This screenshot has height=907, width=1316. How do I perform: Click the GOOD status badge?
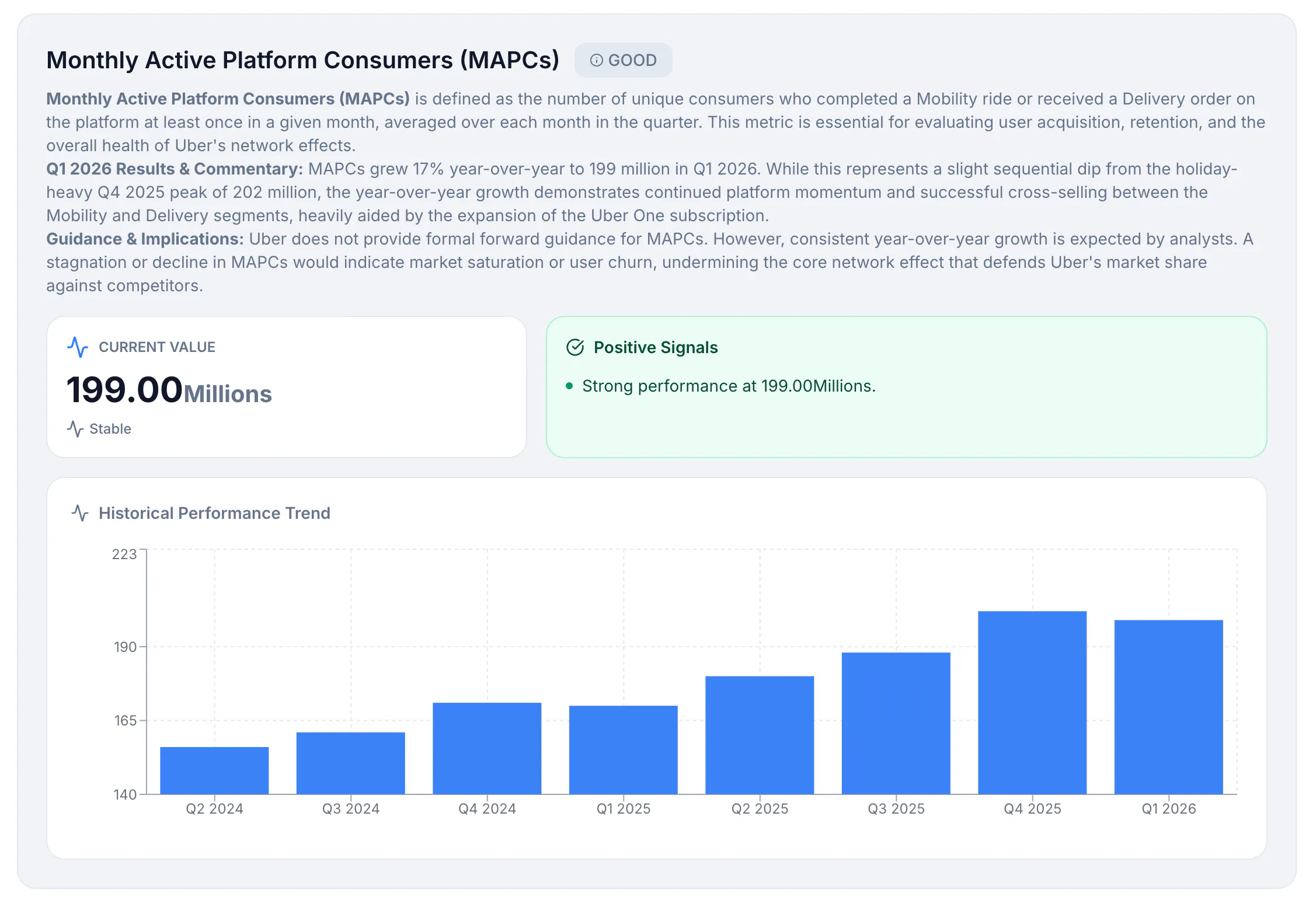click(623, 60)
